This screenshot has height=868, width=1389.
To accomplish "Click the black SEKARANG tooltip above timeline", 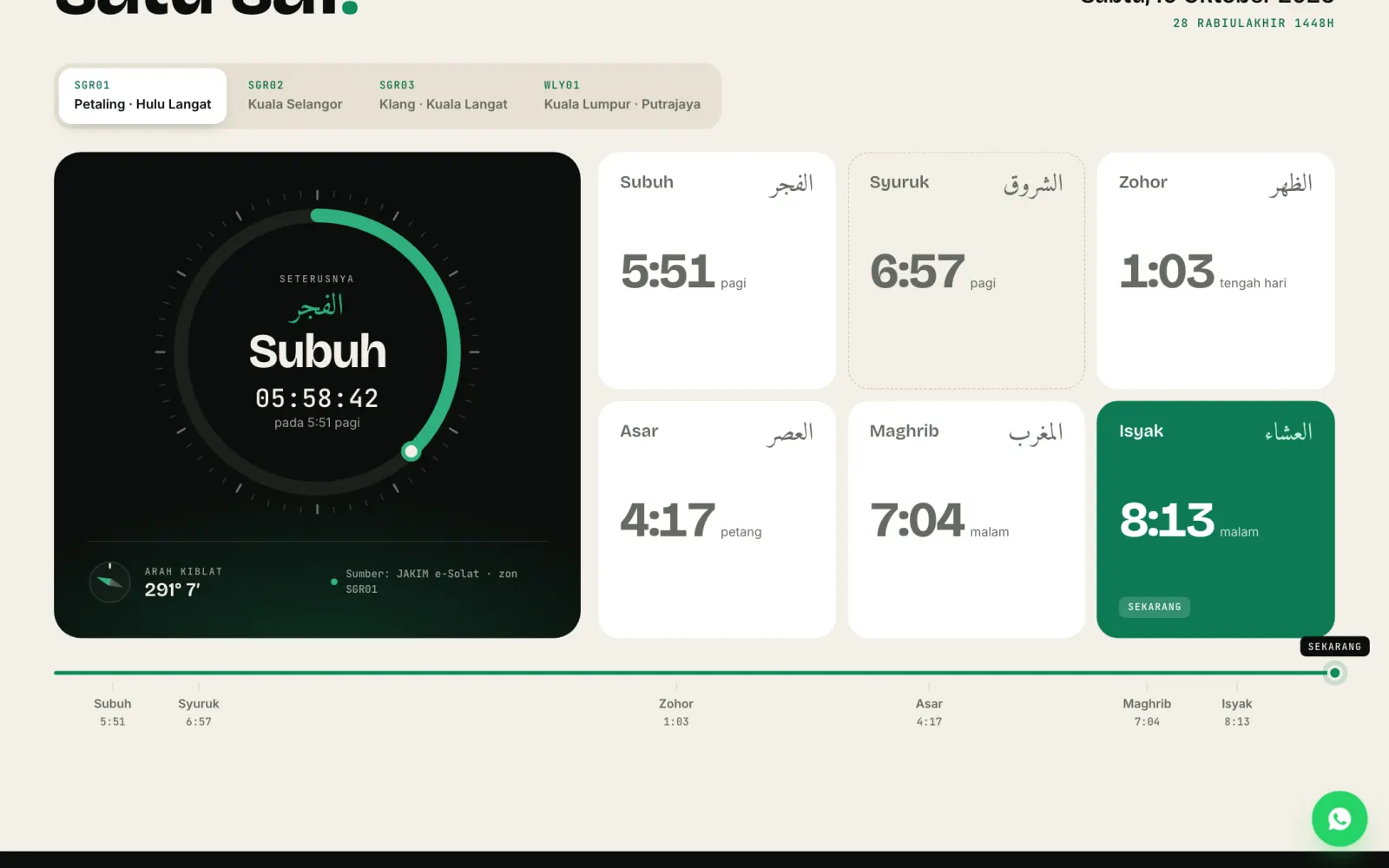I will click(1334, 647).
